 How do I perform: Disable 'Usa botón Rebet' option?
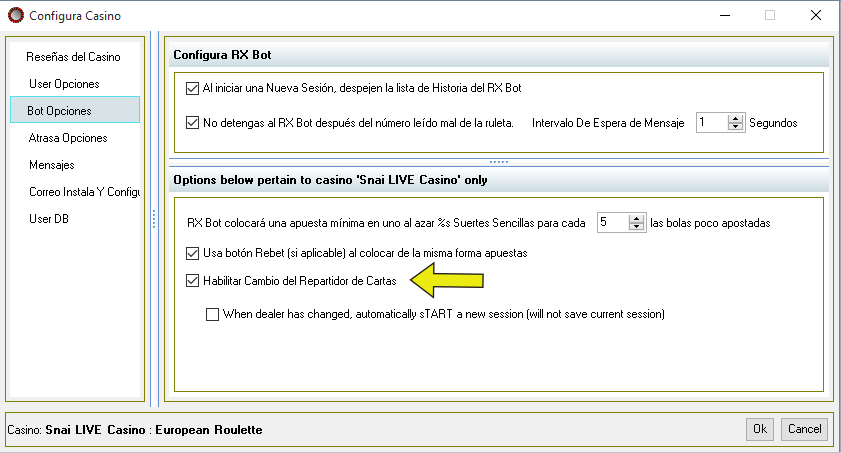tap(192, 253)
